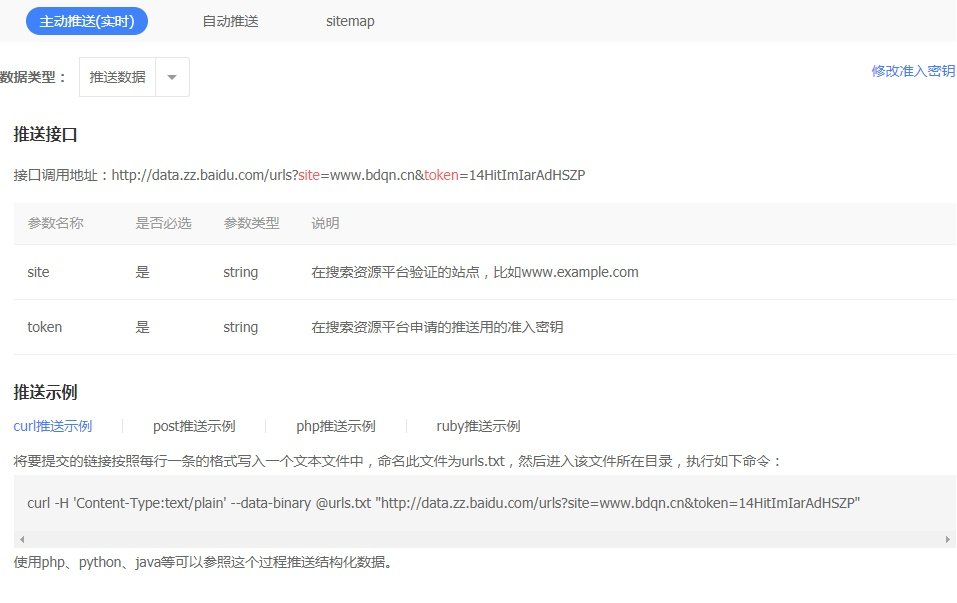The height and width of the screenshot is (603, 957).
Task: Select the 主动推送(实时) tab
Action: point(87,20)
